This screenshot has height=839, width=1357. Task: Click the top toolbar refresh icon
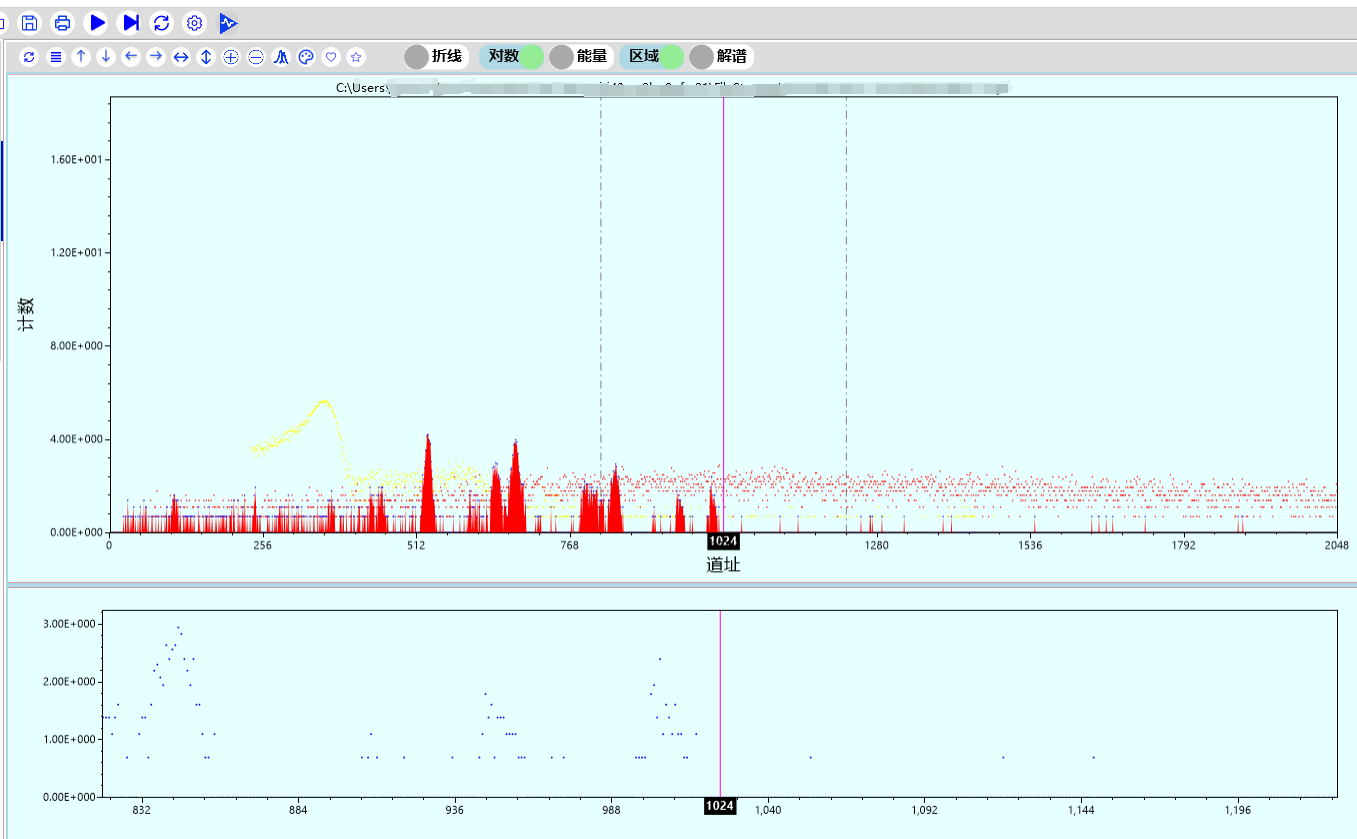[x=162, y=22]
